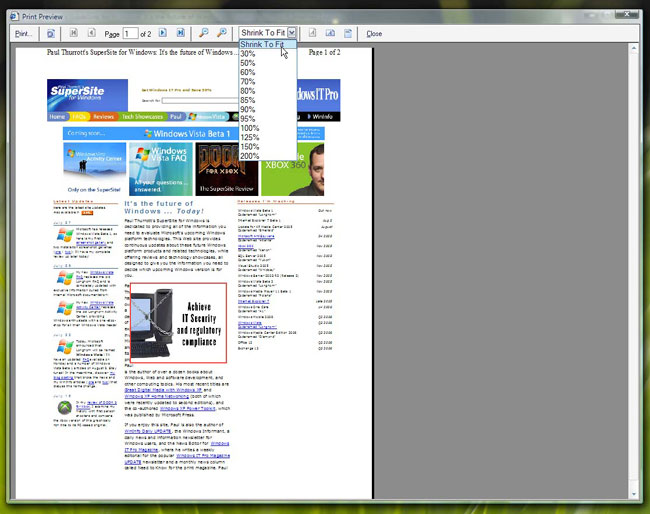Open Page Setup icon beside Print
This screenshot has width=650, height=514.
click(x=51, y=33)
